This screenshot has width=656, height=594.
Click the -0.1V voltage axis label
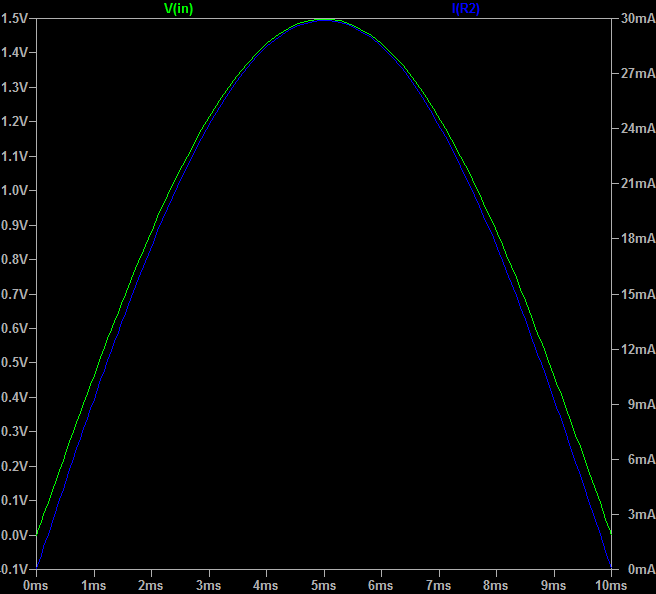point(13,569)
